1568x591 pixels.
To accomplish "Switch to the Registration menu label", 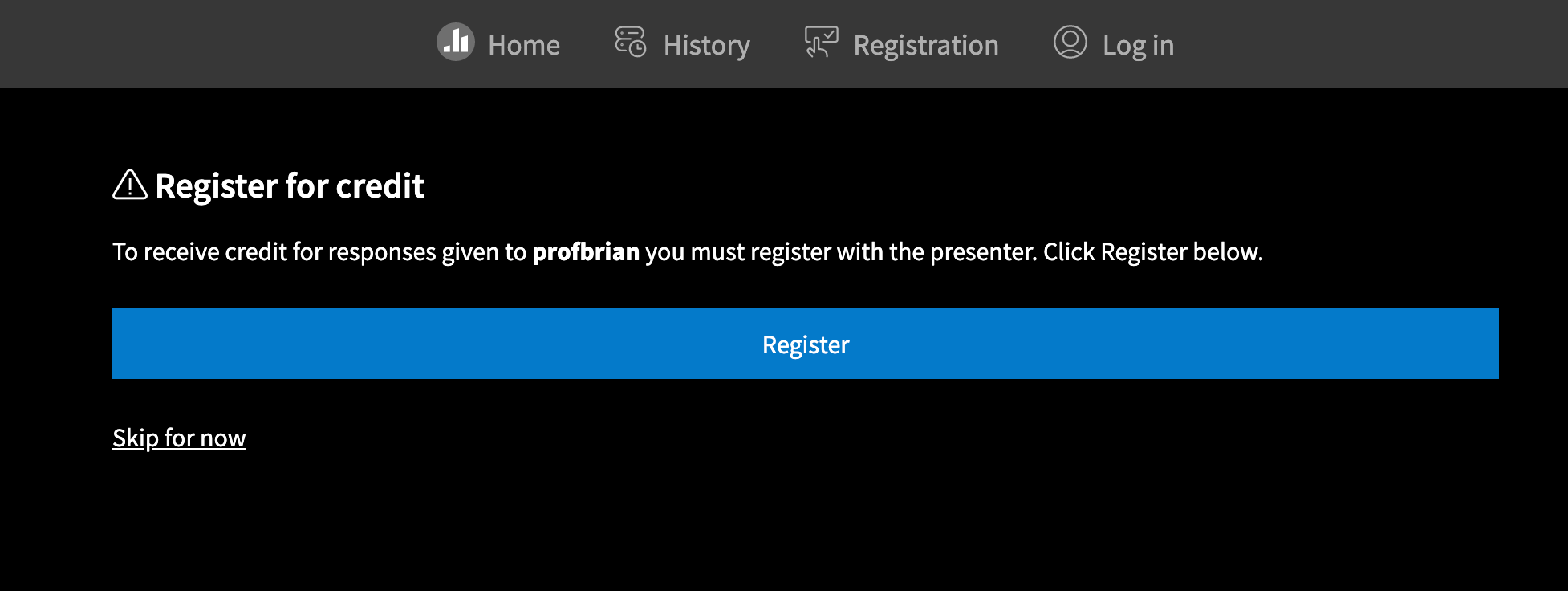I will tap(926, 46).
